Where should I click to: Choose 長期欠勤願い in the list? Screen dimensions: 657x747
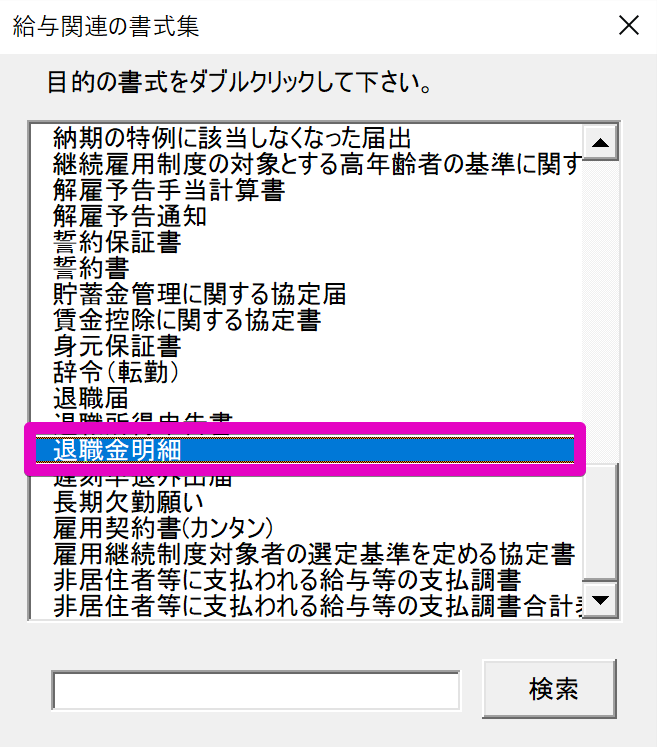[128, 502]
